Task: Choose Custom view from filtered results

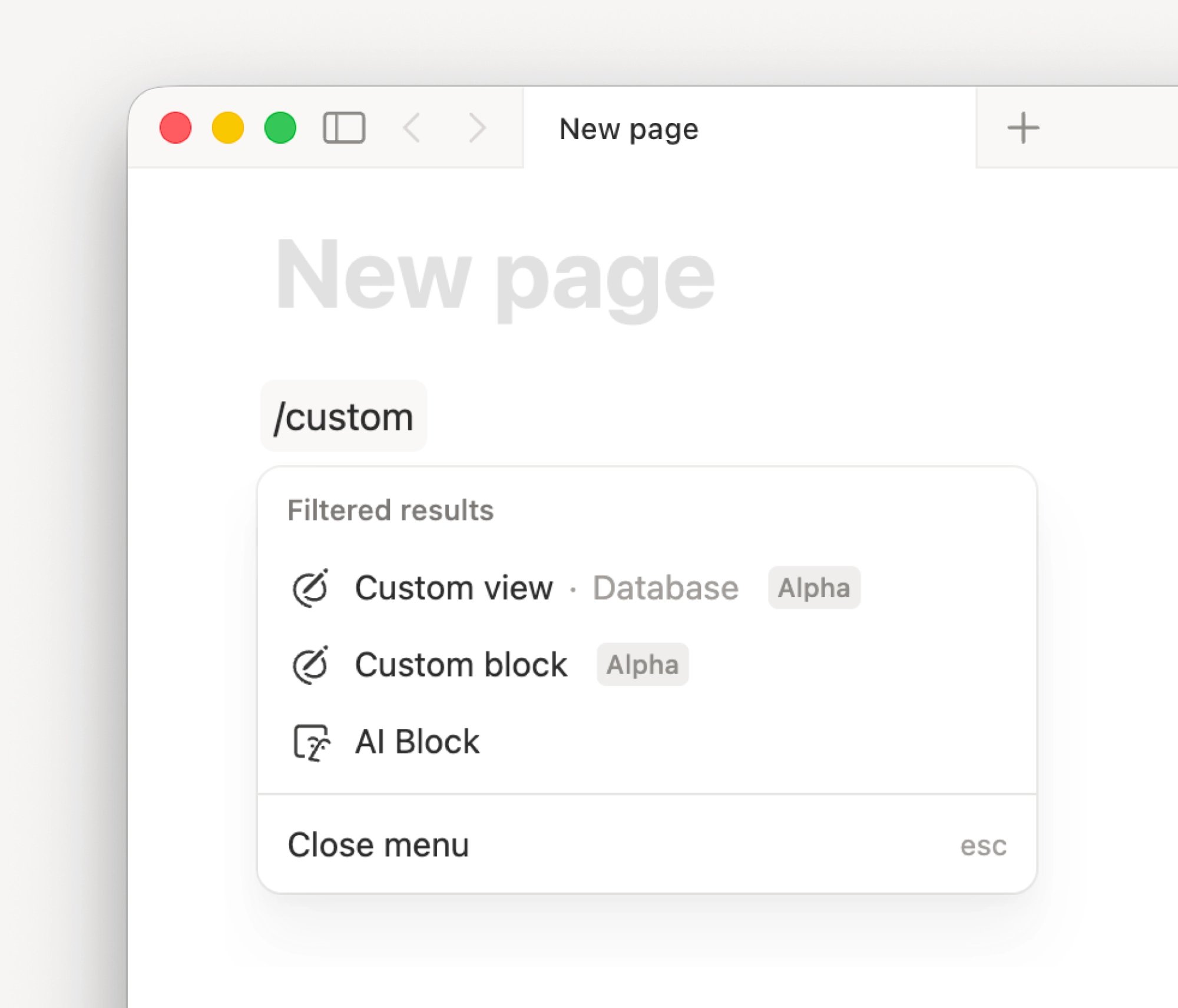Action: pyautogui.click(x=647, y=588)
